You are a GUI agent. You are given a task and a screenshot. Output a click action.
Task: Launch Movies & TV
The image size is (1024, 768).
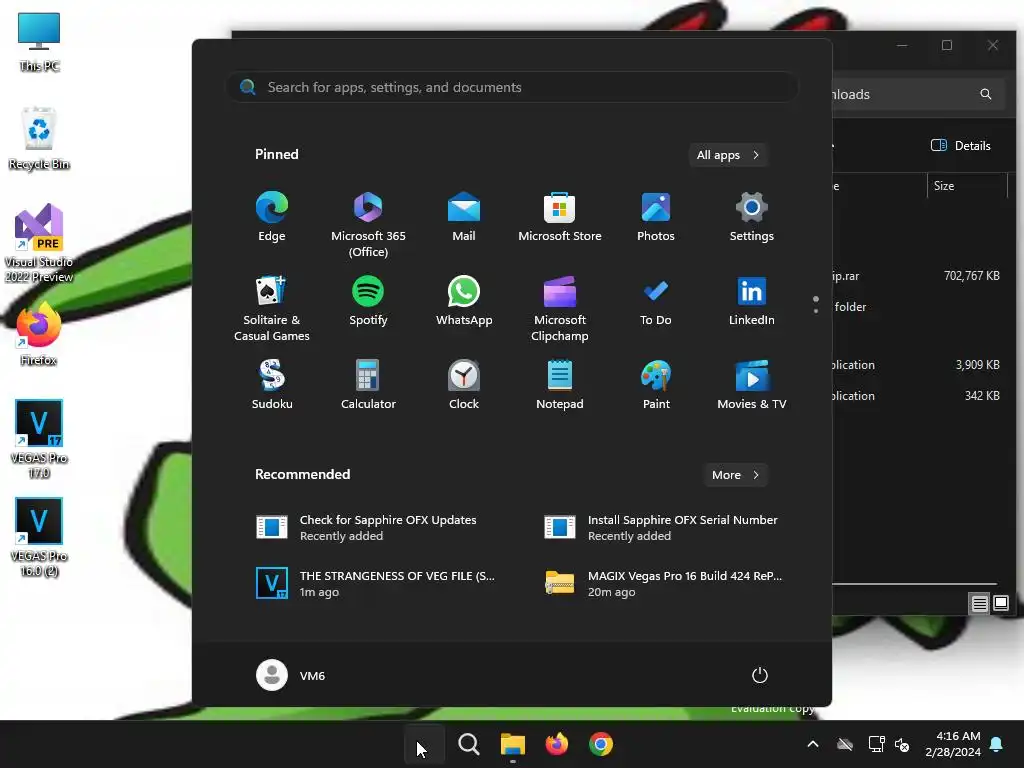[752, 385]
